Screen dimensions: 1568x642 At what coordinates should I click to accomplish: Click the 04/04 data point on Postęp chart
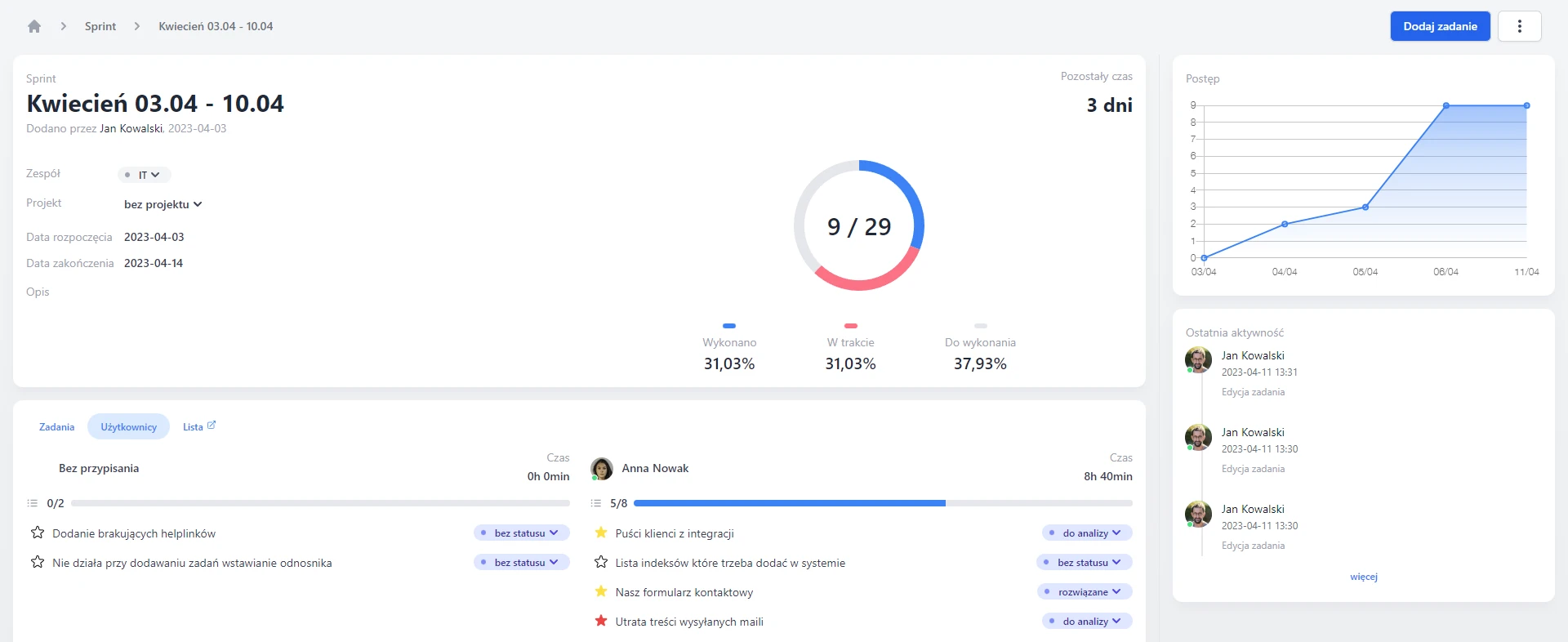[1285, 224]
